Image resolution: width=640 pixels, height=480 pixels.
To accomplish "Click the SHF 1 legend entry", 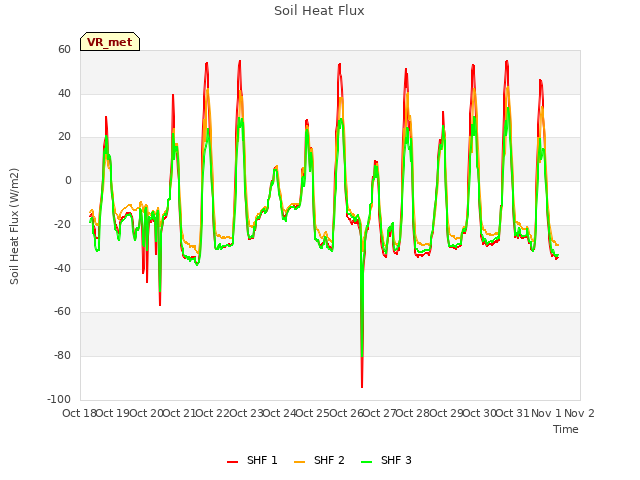I will point(252,460).
